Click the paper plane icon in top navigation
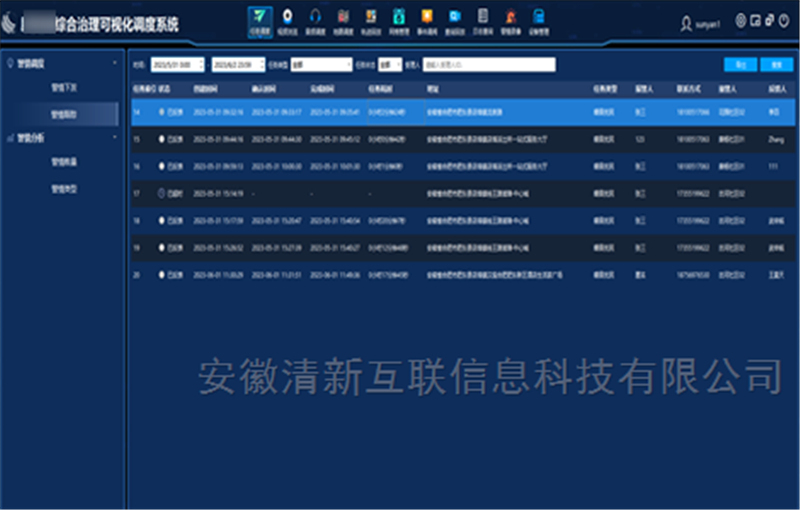The width and height of the screenshot is (800, 510). [260, 18]
